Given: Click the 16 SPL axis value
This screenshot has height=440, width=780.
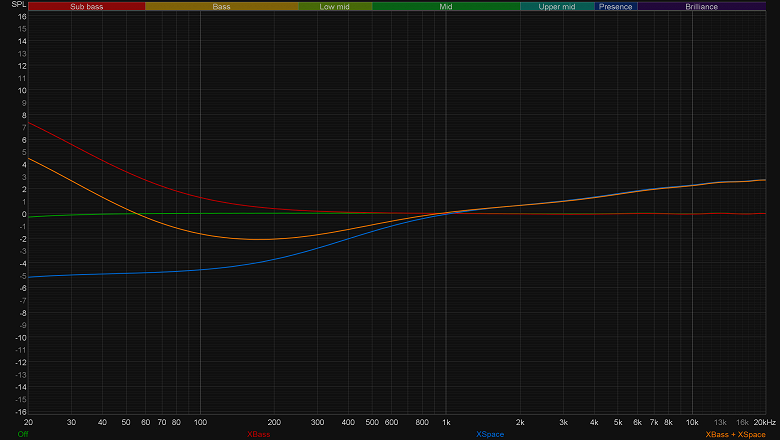Looking at the screenshot, I should [22, 16].
